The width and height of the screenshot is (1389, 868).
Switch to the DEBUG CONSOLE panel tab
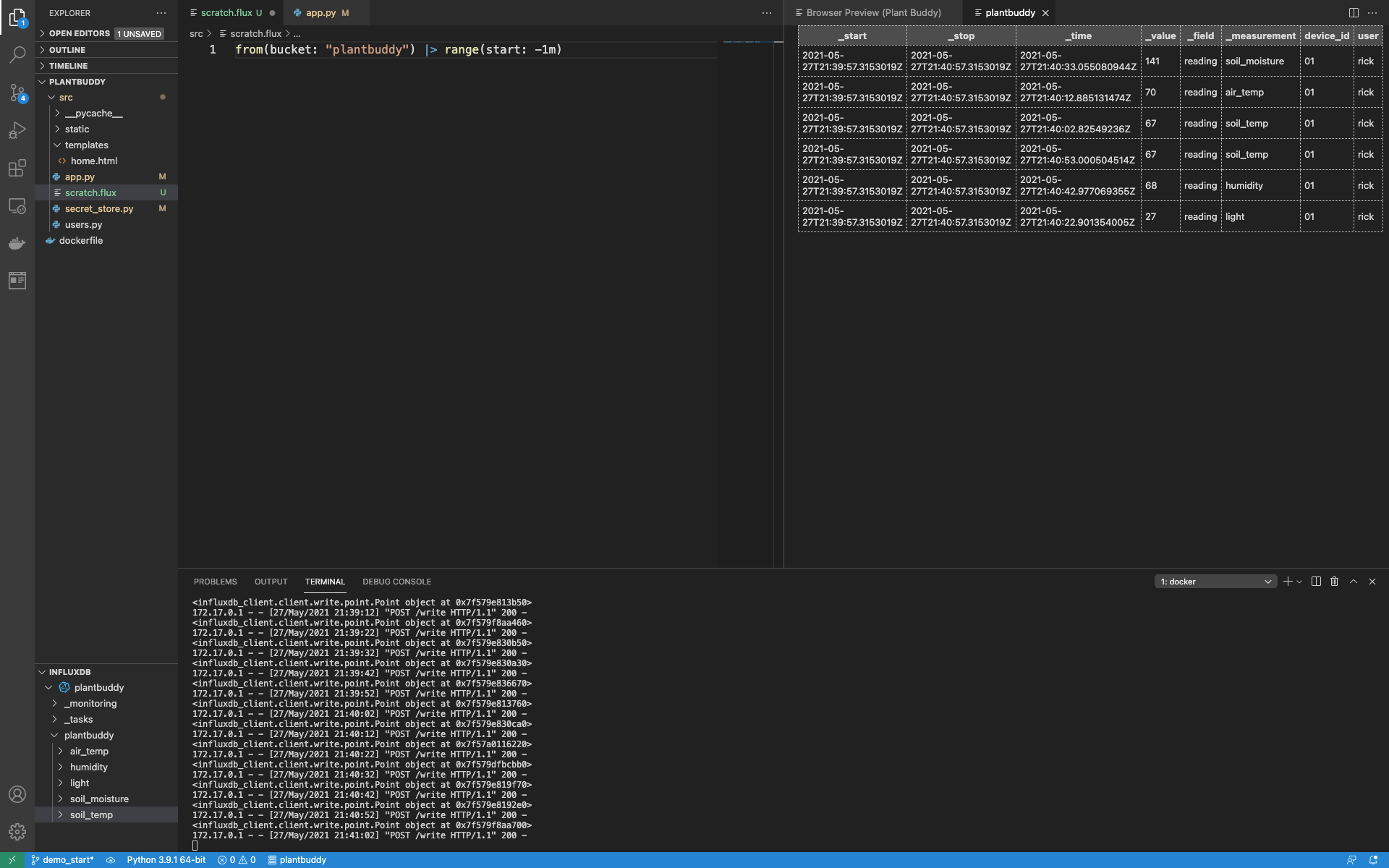click(396, 581)
